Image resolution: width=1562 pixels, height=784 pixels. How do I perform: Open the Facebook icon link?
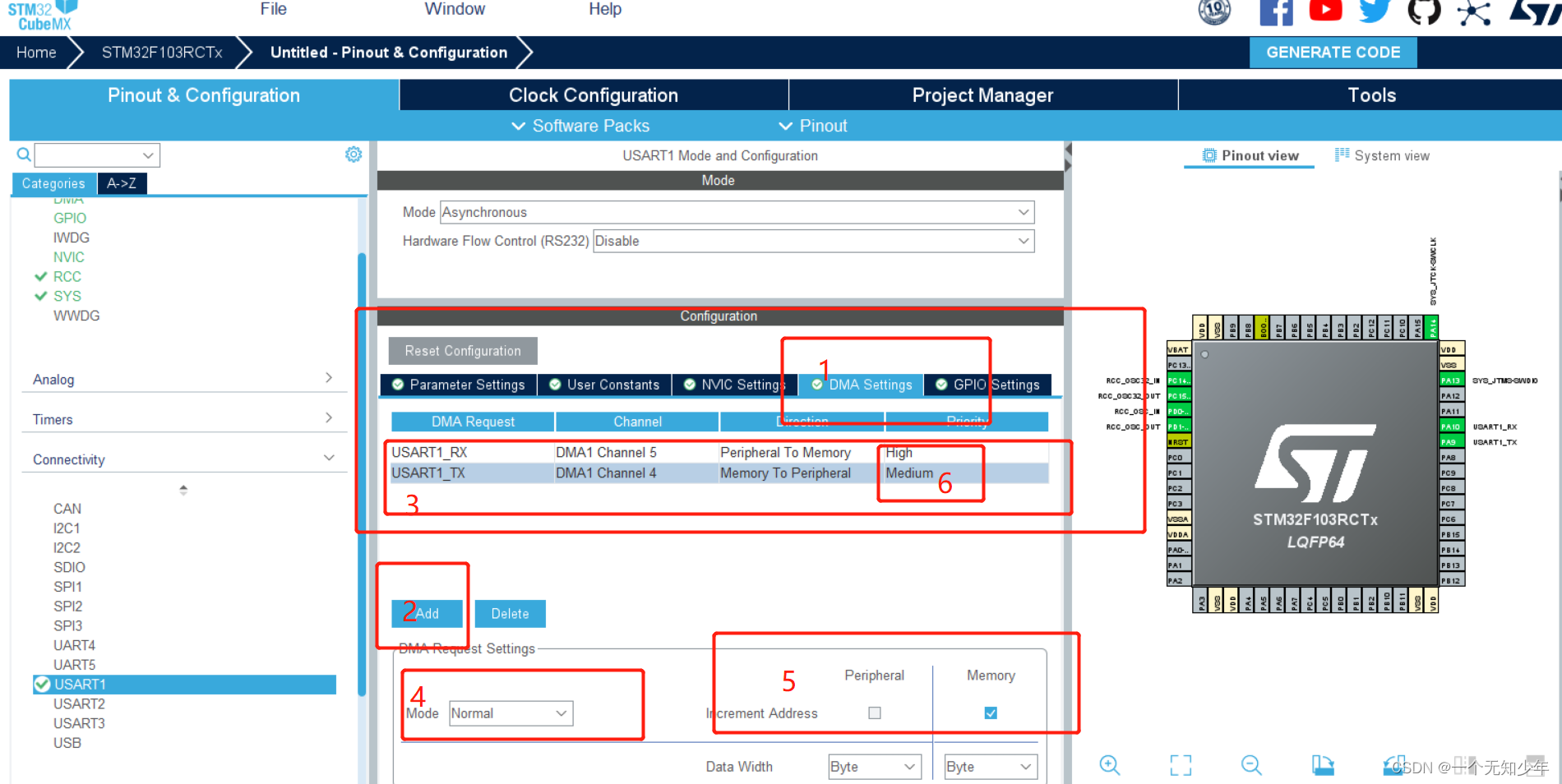tap(1276, 12)
